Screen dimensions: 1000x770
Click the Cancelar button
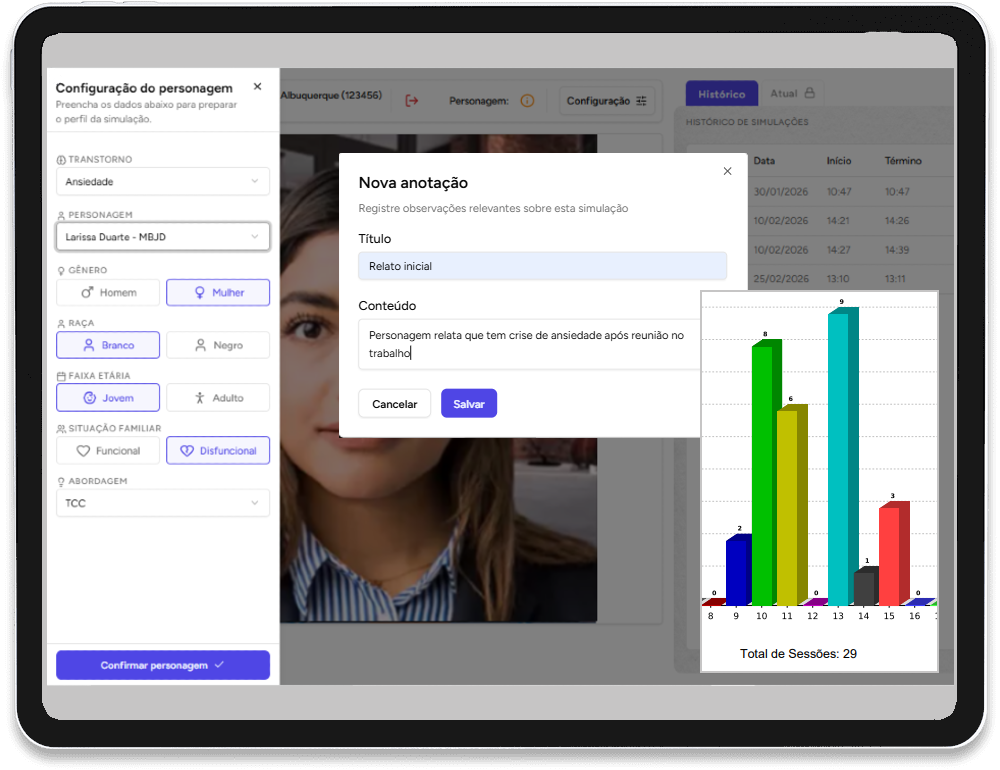(x=395, y=404)
